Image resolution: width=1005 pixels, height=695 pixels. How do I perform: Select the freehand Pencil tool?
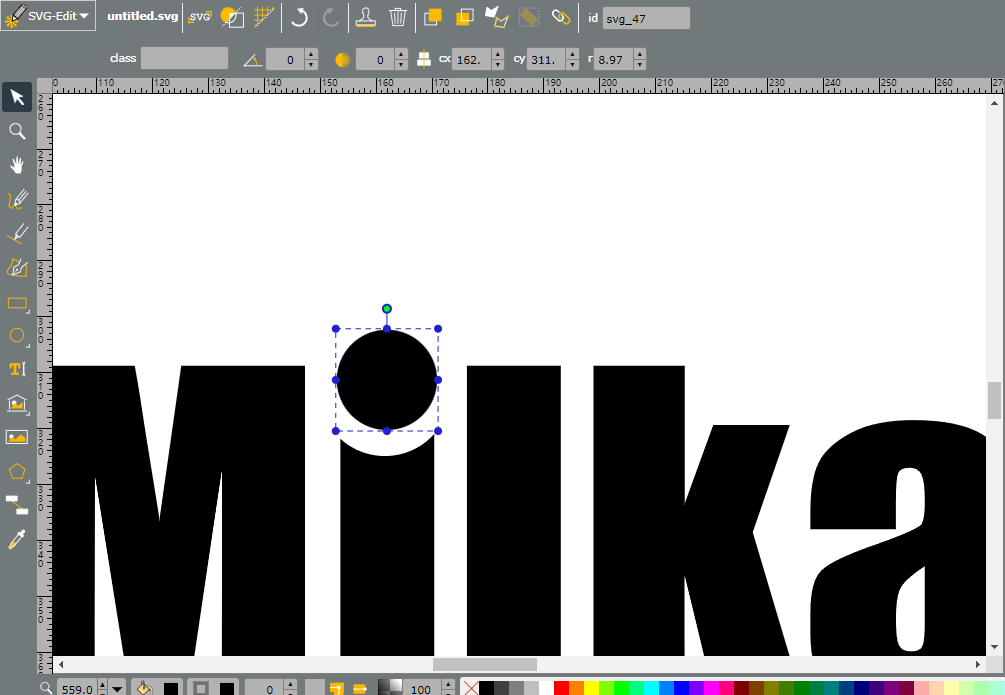coord(17,199)
